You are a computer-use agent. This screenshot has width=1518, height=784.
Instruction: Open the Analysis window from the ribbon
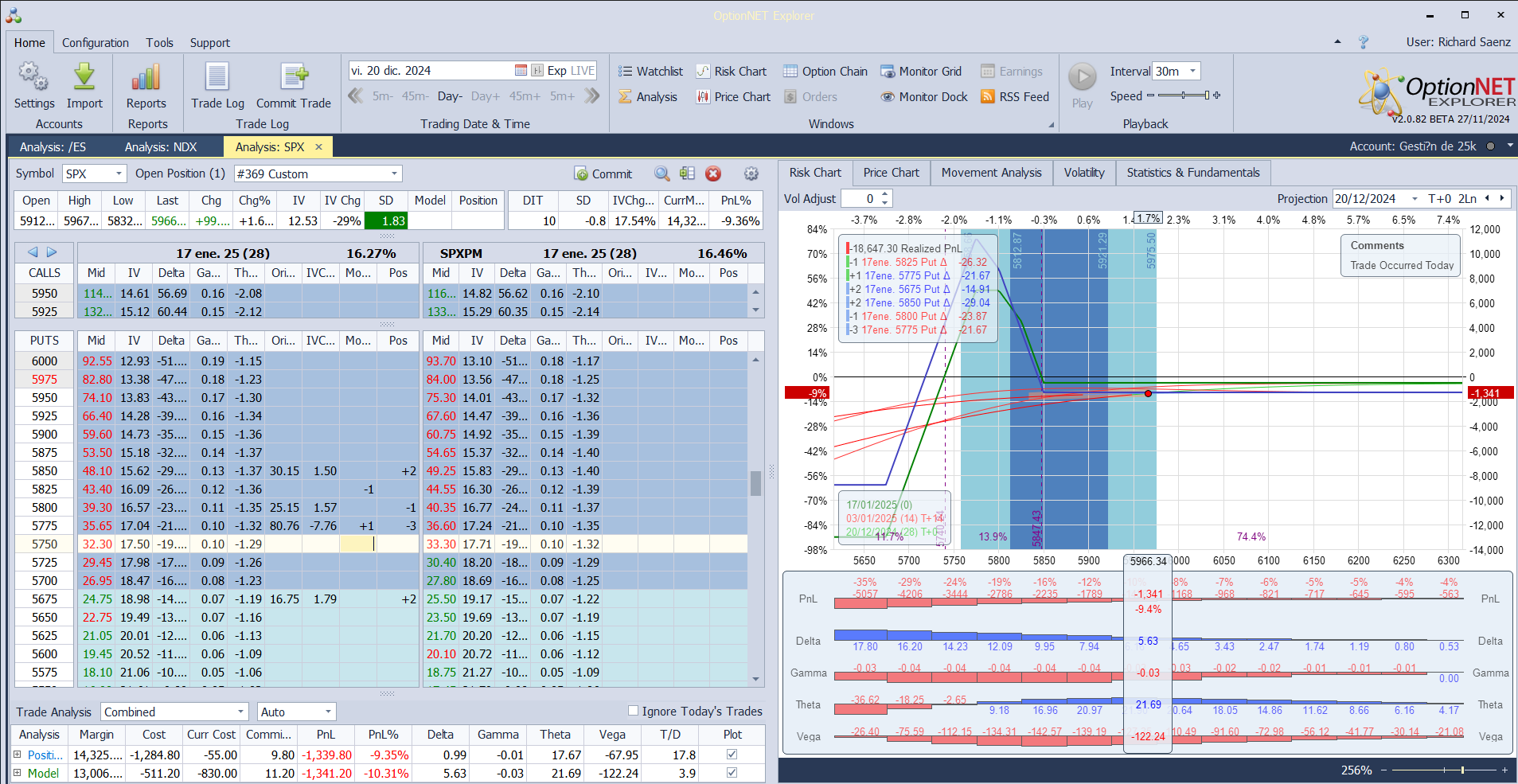(648, 96)
